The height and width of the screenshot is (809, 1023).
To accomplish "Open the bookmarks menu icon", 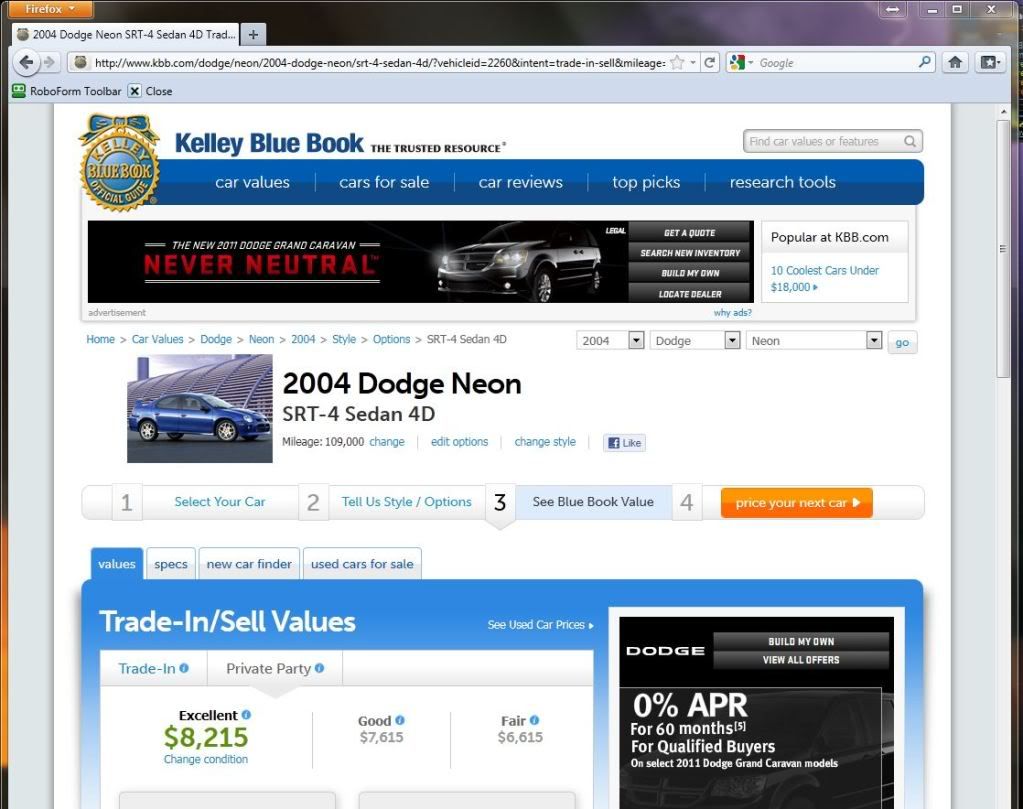I will pyautogui.click(x=990, y=63).
